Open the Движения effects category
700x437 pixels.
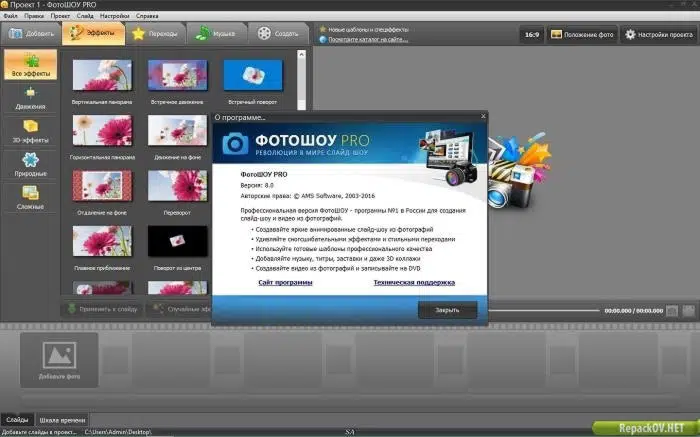tap(30, 99)
